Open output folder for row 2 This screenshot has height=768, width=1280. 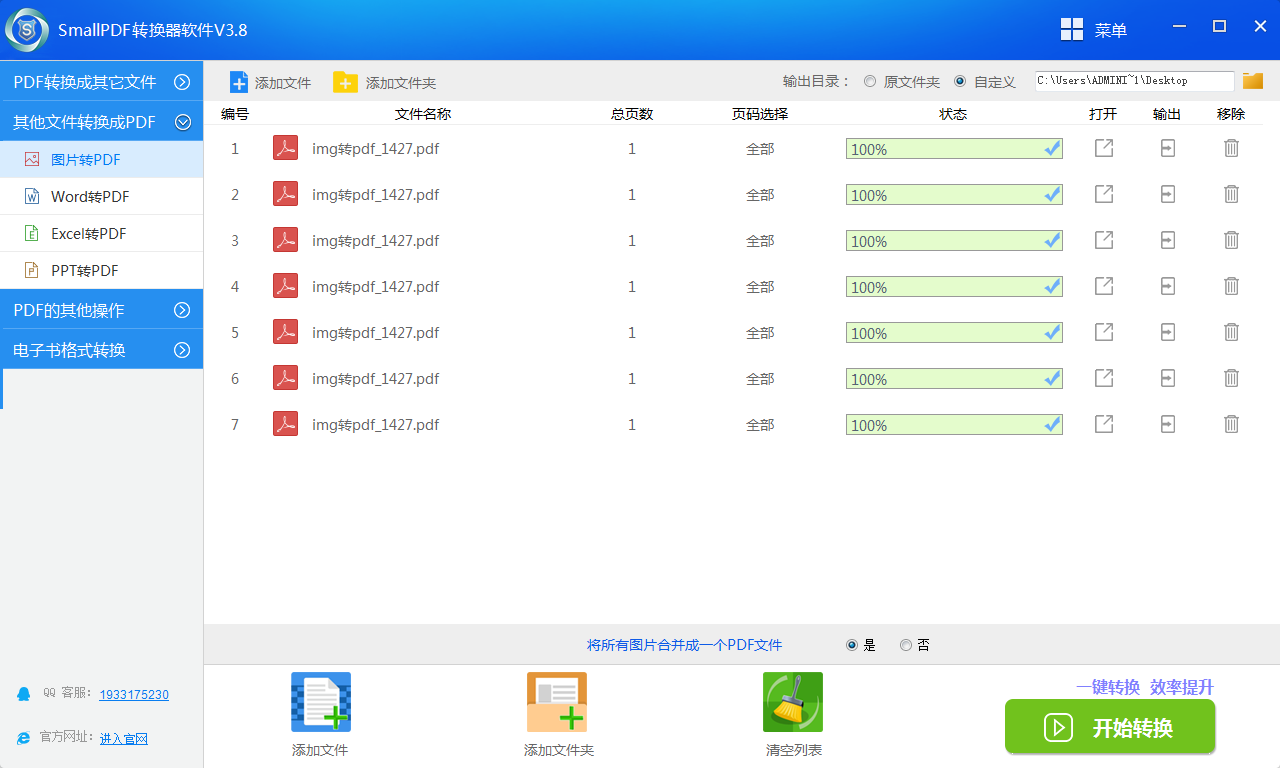point(1168,194)
